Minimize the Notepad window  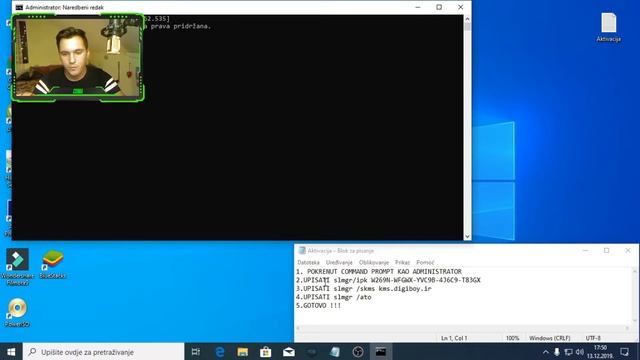click(x=585, y=251)
